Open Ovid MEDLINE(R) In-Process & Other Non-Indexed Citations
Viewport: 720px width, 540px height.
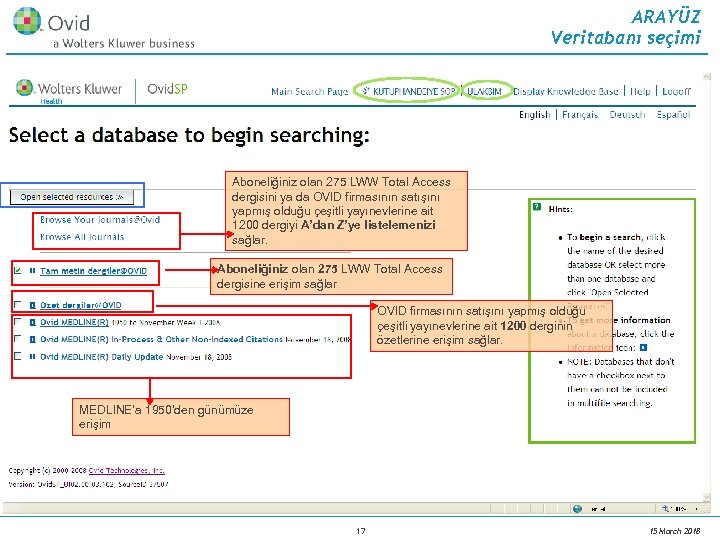(161, 339)
